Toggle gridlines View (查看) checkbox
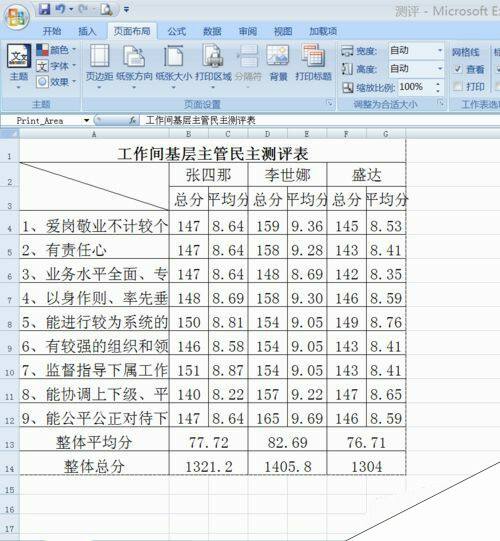 tap(458, 69)
